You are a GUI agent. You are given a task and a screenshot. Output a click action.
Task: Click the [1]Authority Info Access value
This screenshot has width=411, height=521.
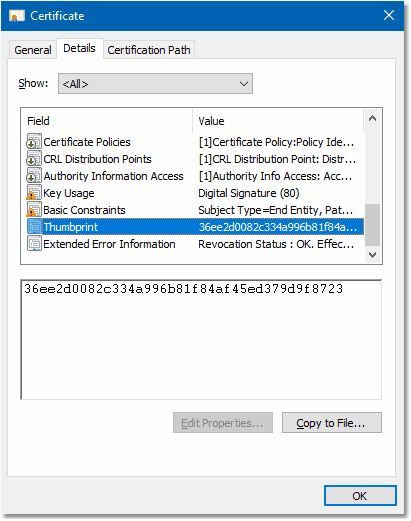click(275, 176)
